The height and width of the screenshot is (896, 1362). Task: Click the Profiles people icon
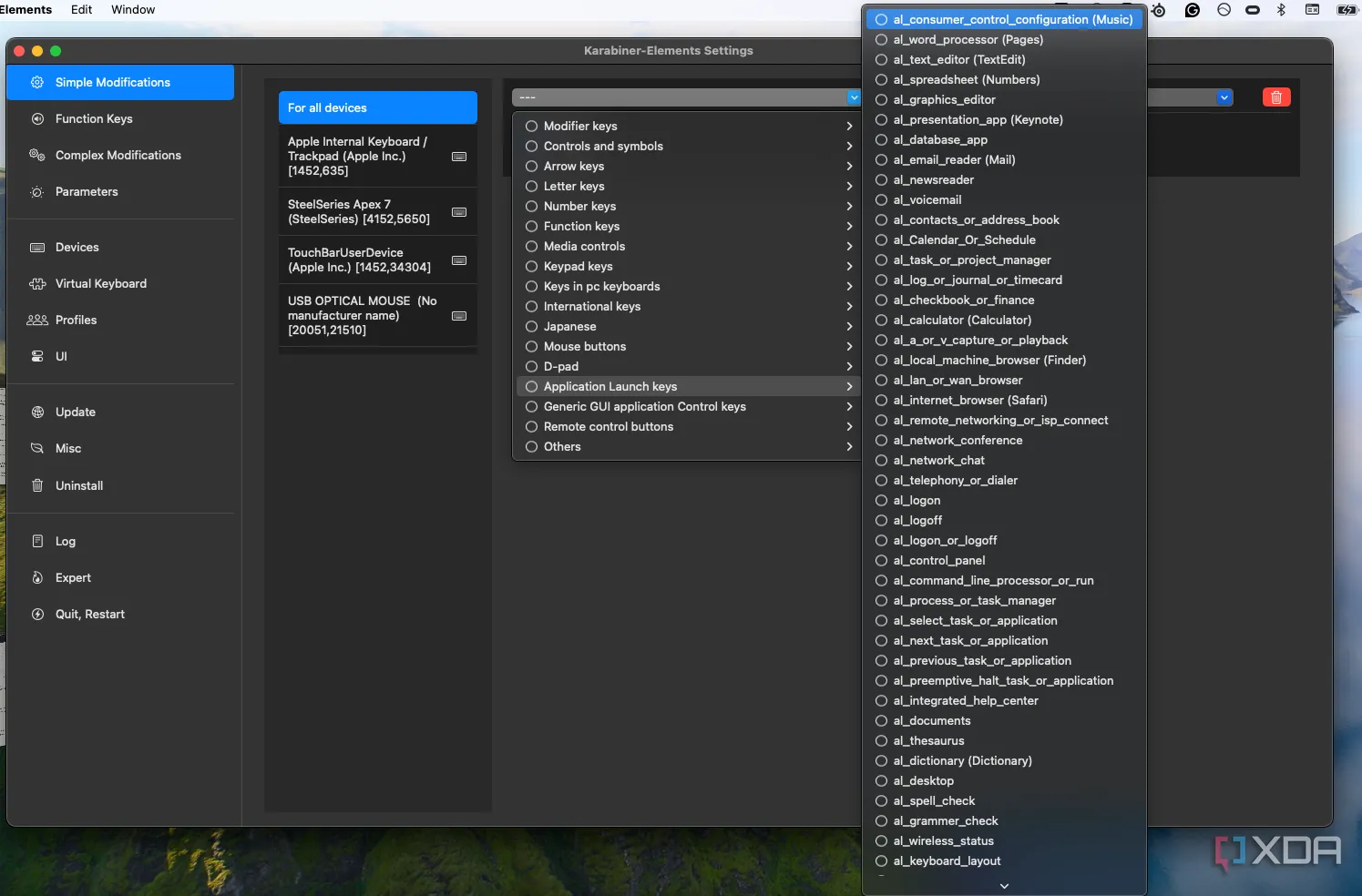click(37, 320)
